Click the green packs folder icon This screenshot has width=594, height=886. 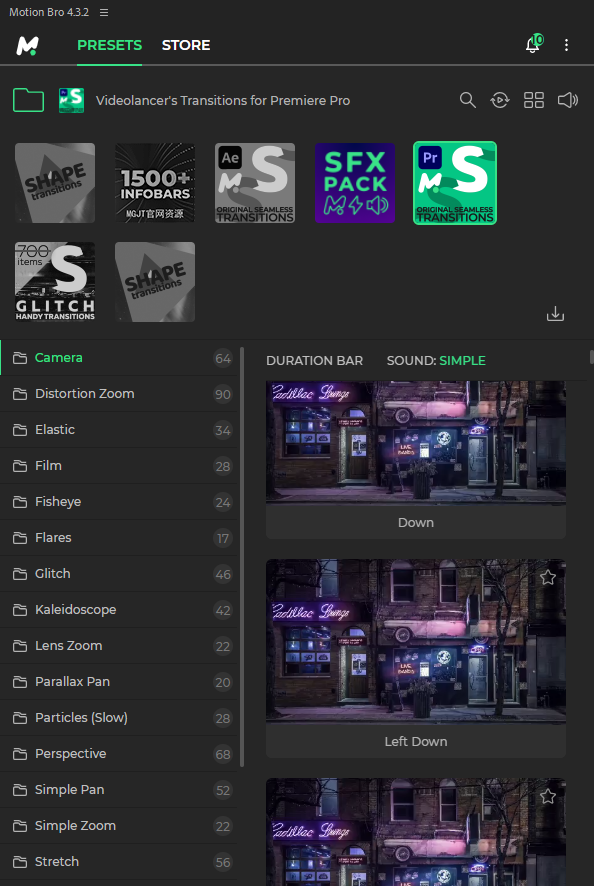(28, 101)
